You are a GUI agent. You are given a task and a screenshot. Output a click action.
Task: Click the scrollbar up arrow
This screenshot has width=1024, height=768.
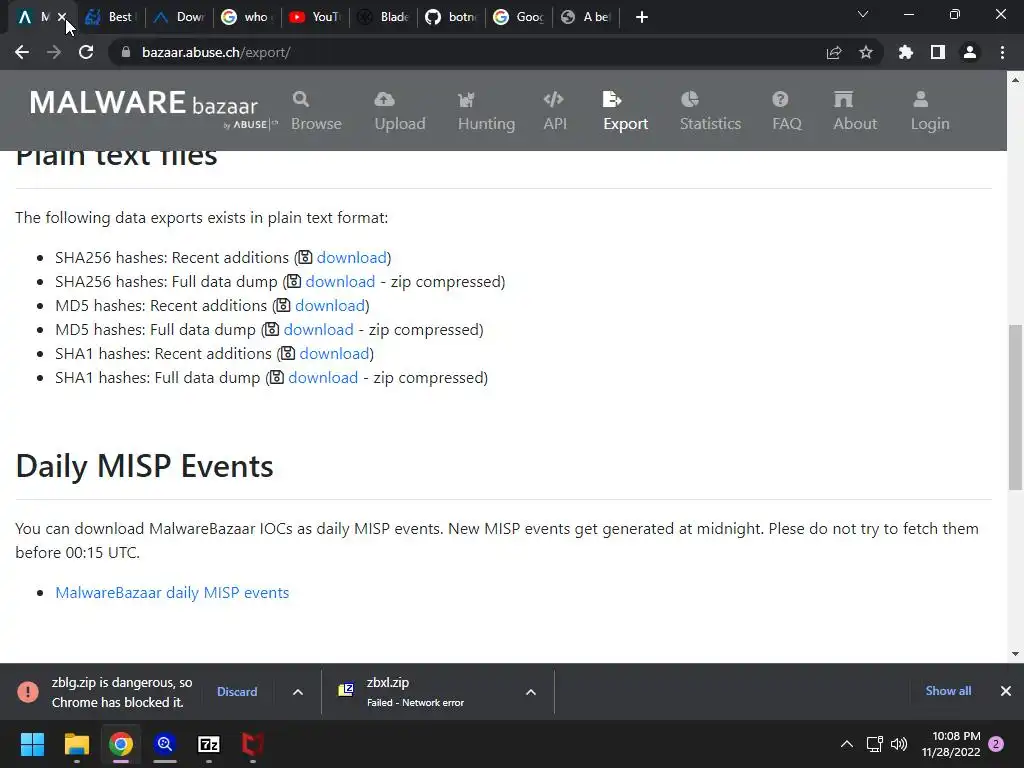click(1015, 80)
